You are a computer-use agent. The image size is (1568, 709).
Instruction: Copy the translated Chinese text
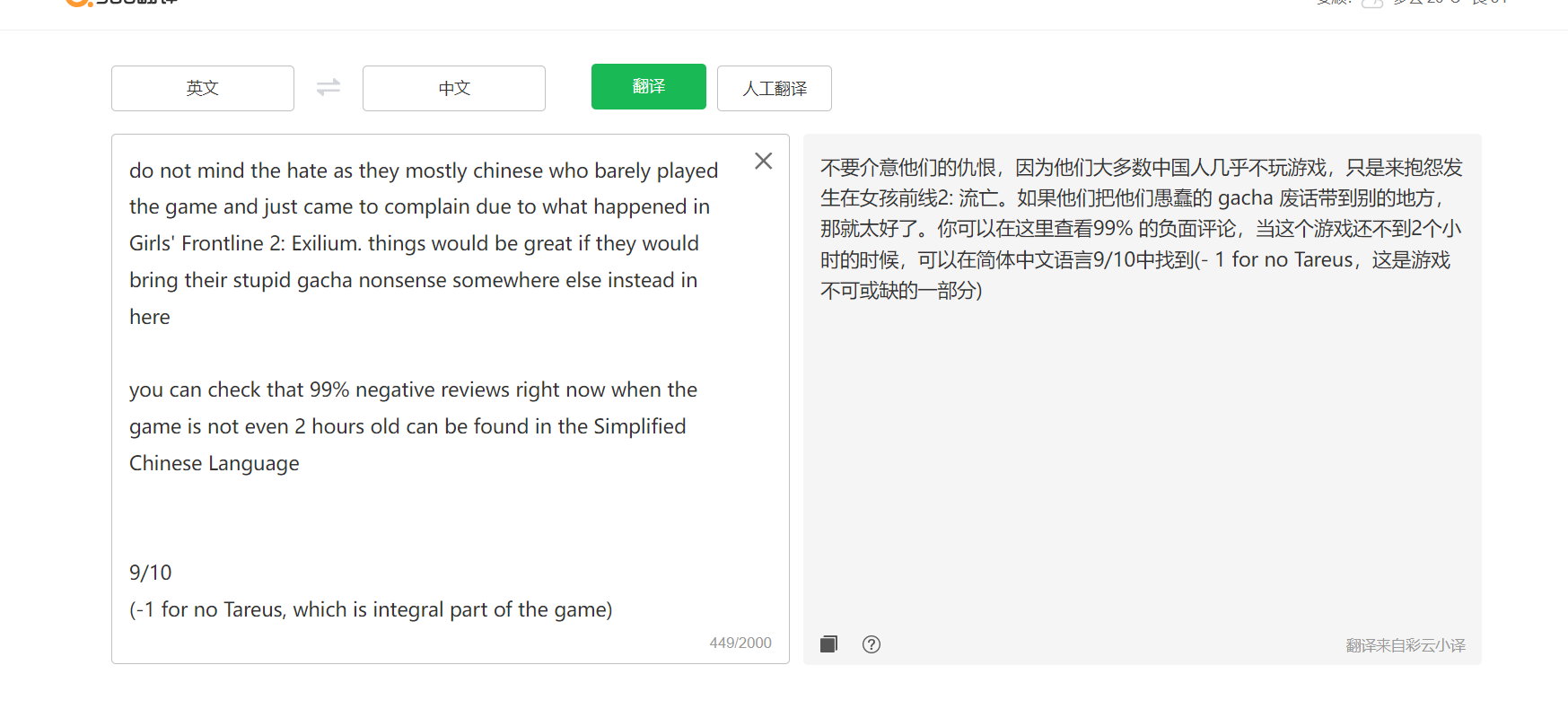pyautogui.click(x=828, y=643)
